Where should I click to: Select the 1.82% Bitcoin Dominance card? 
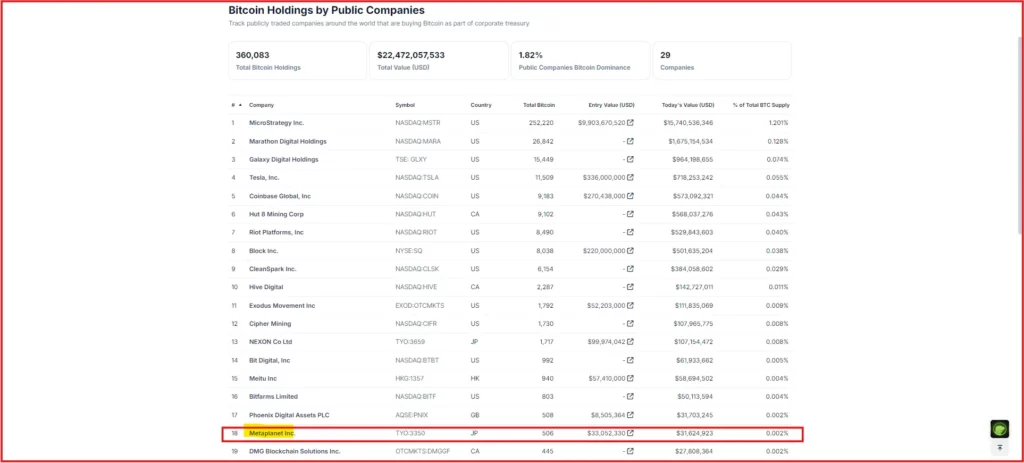pos(581,61)
